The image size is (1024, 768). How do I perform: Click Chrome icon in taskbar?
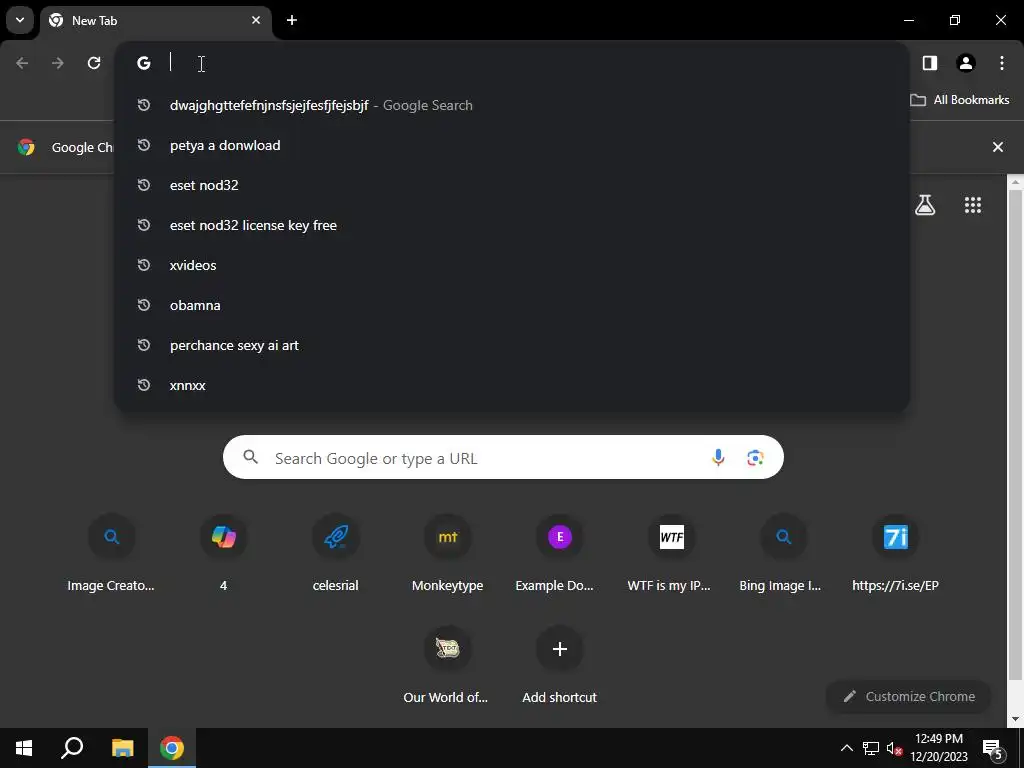(172, 748)
